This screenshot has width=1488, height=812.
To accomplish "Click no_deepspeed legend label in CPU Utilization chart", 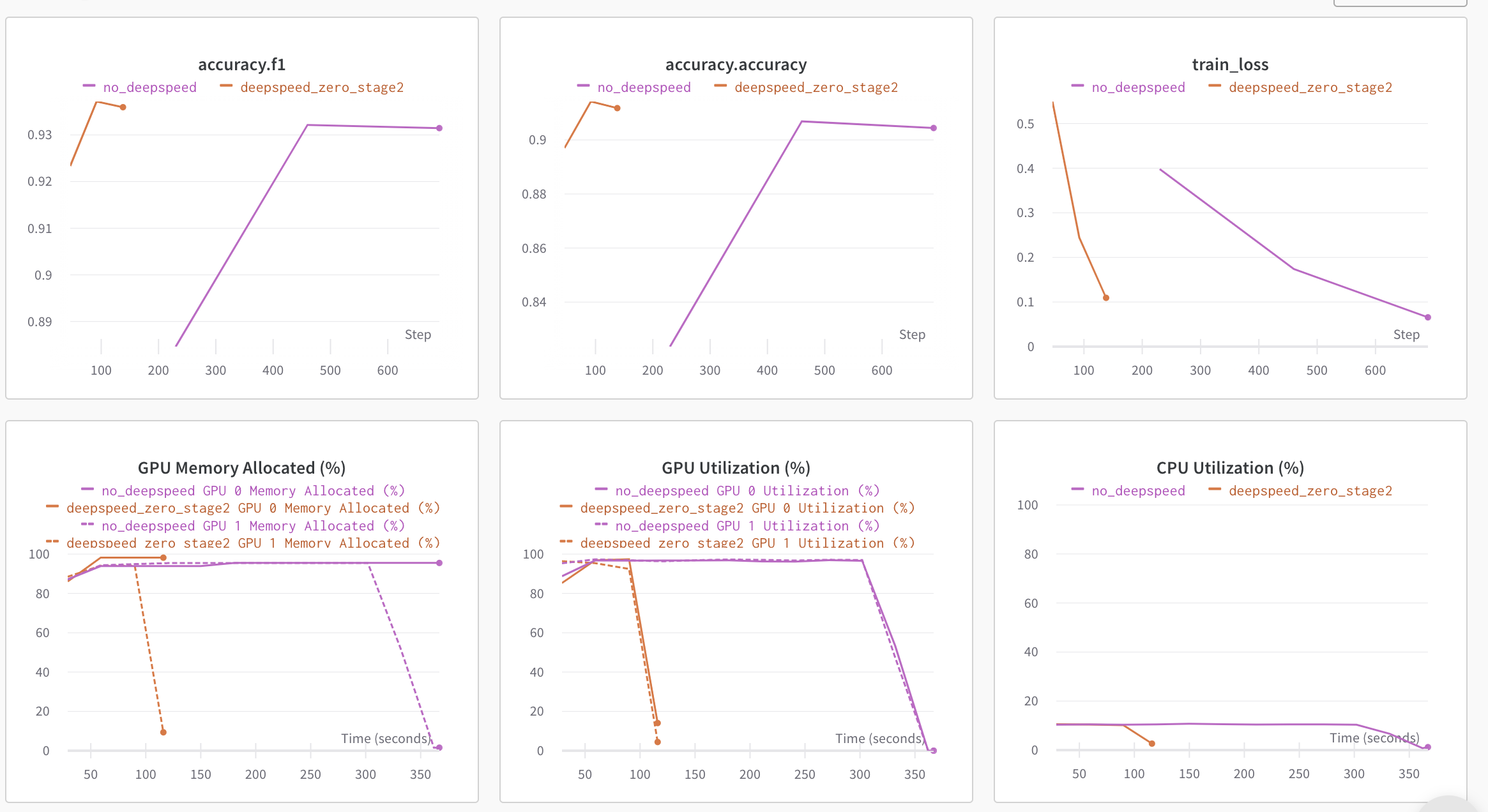I will (1138, 491).
